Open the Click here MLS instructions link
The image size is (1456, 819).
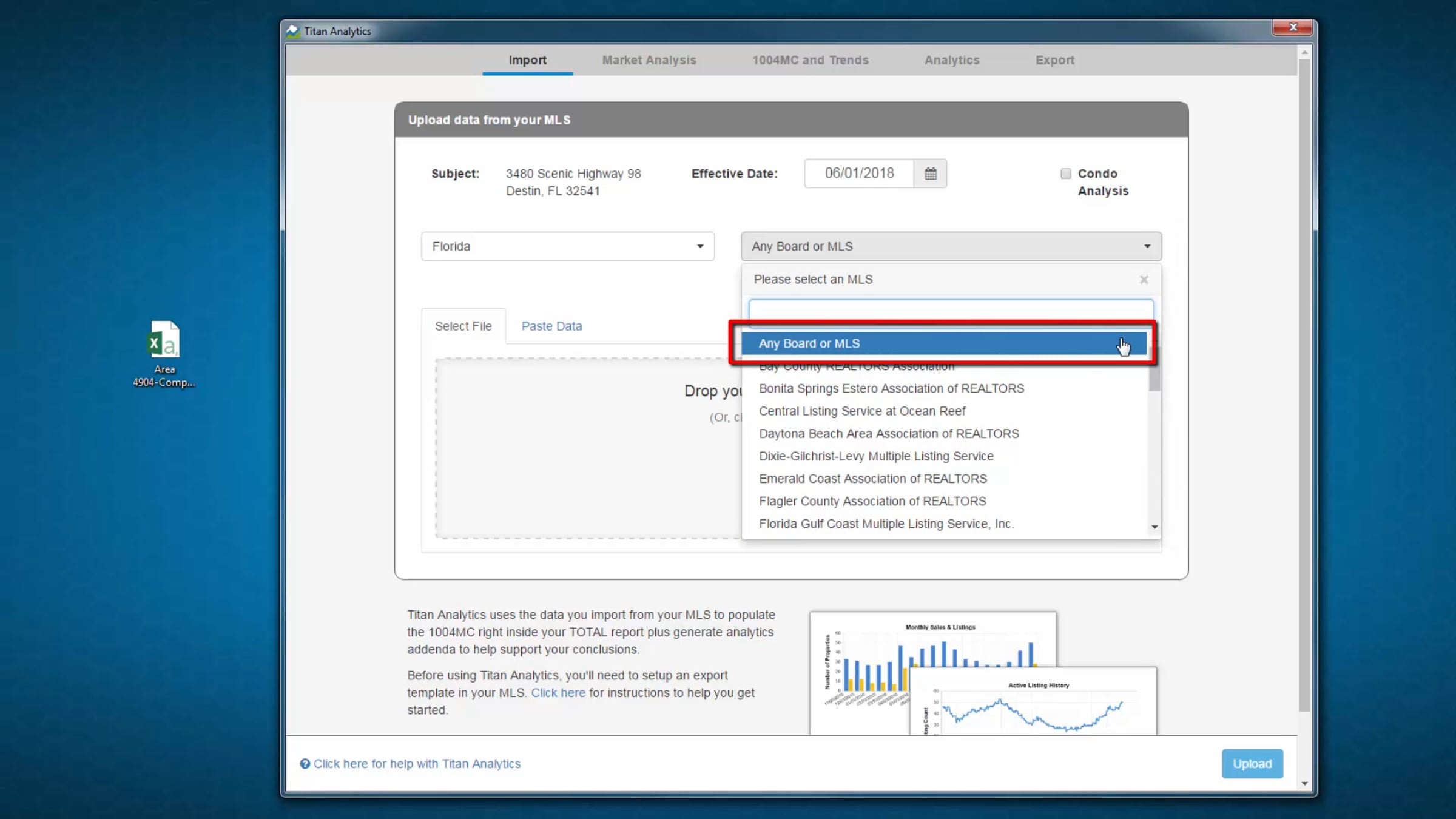coord(558,693)
